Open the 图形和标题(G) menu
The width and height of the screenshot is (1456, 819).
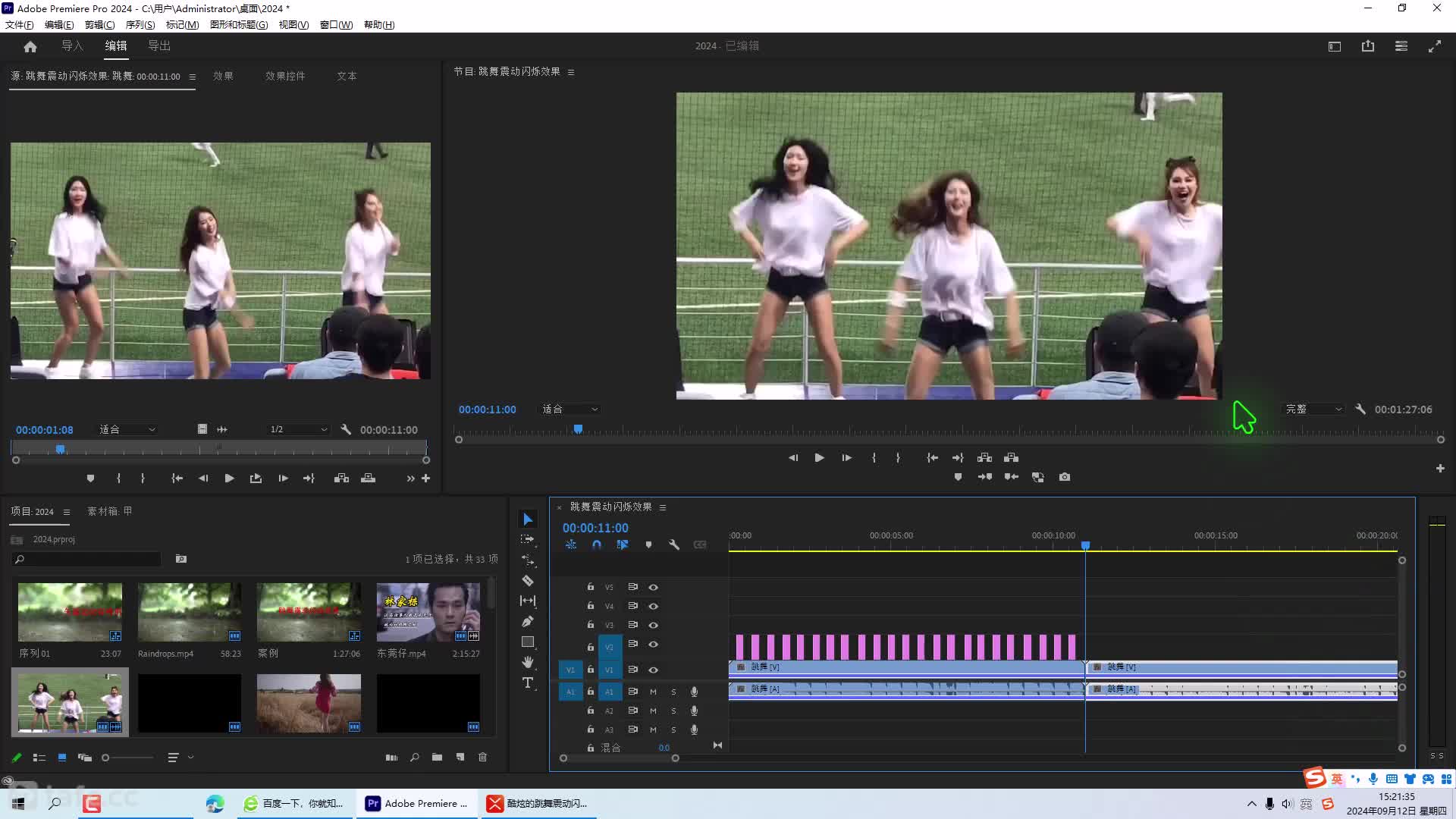[x=239, y=24]
